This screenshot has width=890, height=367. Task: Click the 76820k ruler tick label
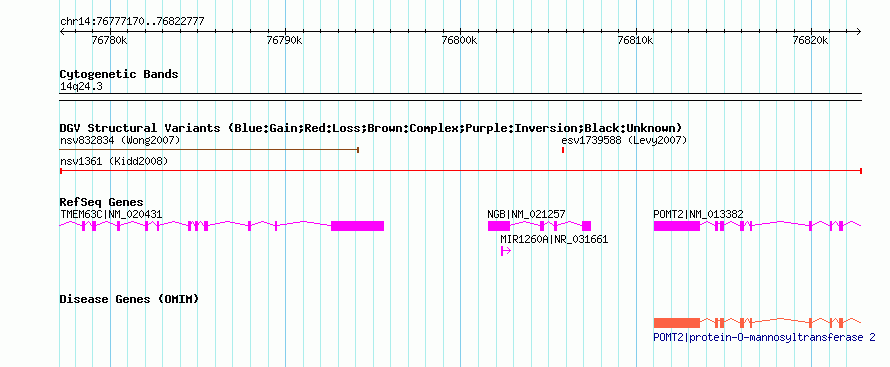click(x=811, y=41)
